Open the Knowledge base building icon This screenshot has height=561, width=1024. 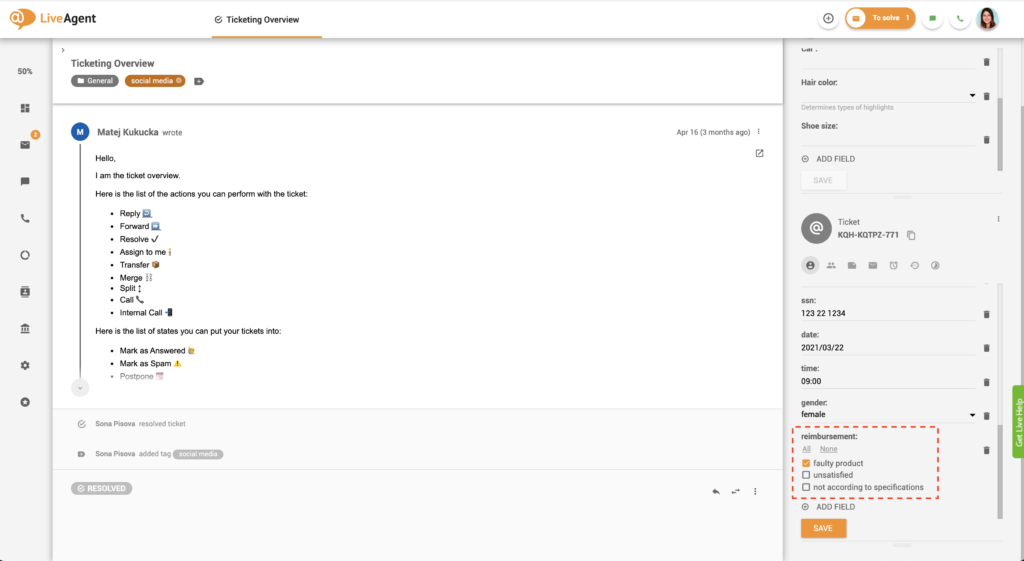tap(25, 328)
